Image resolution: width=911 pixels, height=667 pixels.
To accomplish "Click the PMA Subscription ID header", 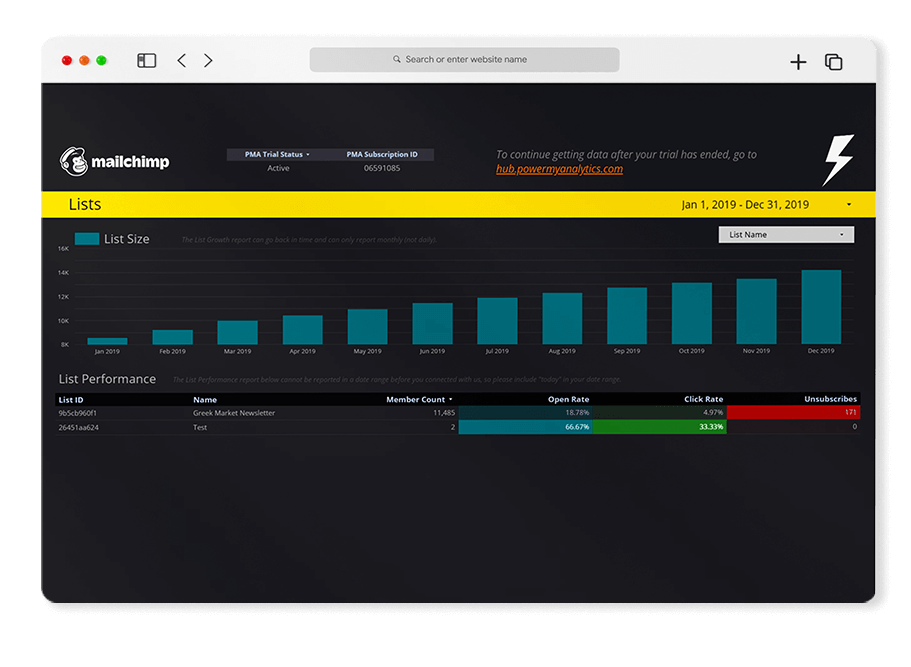I will tap(382, 154).
